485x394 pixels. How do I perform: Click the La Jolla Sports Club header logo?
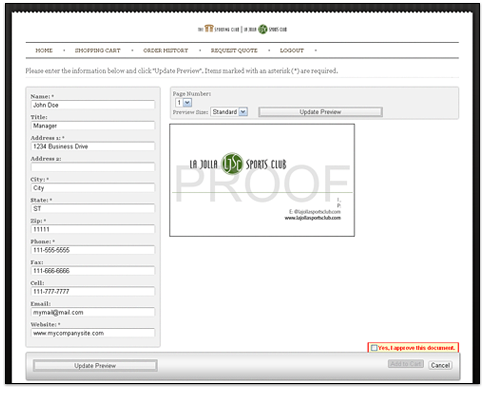pyautogui.click(x=265, y=29)
